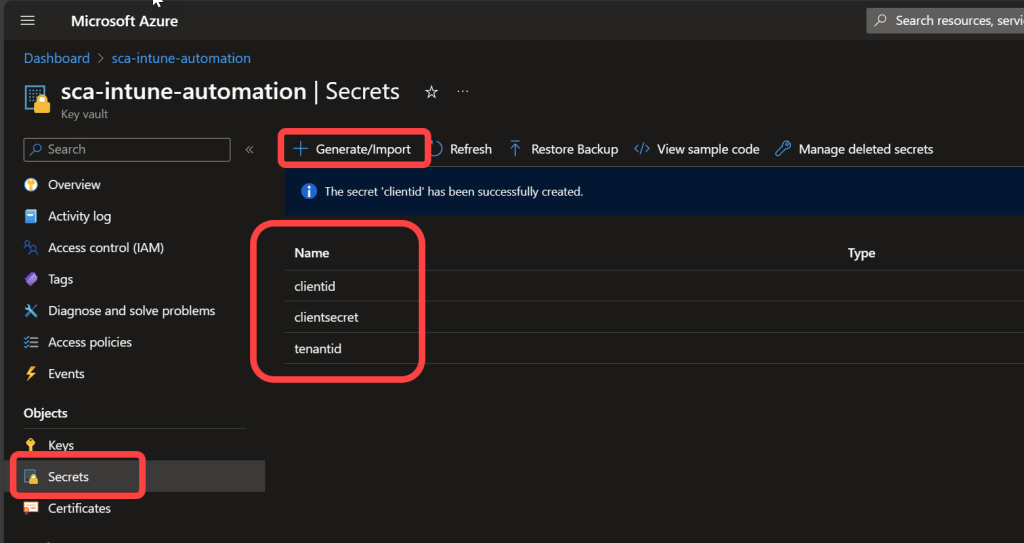This screenshot has height=543, width=1024.
Task: Open the clientsecret secret entry
Action: click(326, 317)
